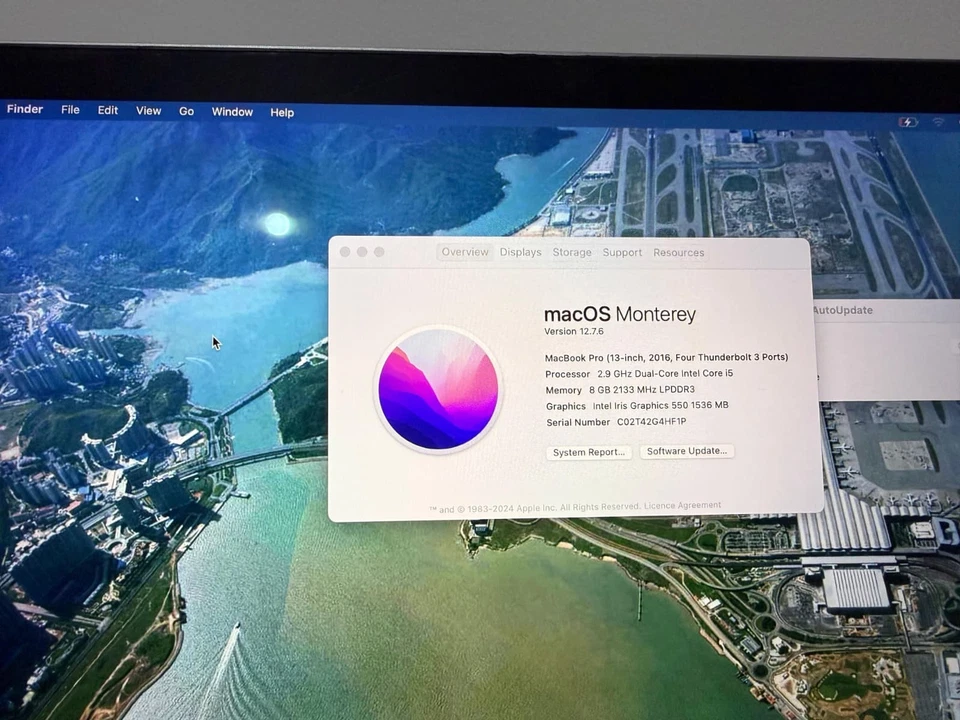The height and width of the screenshot is (720, 960).
Task: Open the Help menu
Action: coord(282,113)
